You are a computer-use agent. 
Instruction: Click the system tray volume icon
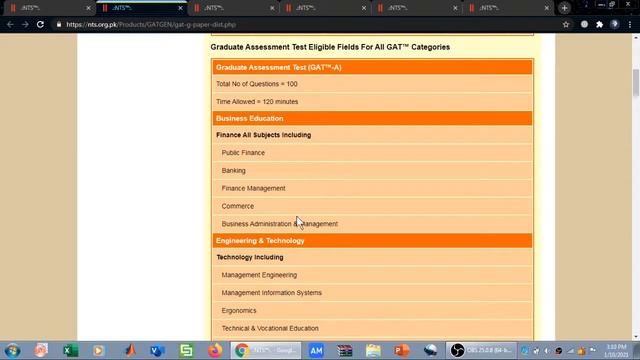[x=547, y=351]
